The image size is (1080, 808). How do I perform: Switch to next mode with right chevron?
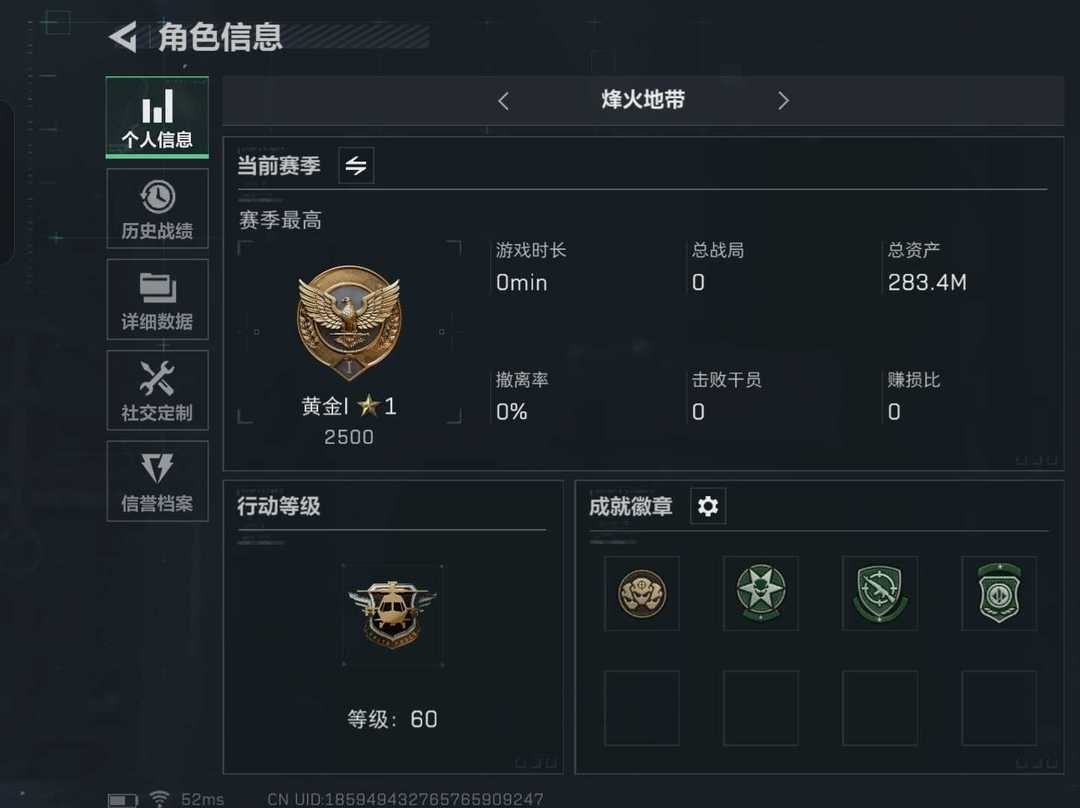point(783,101)
